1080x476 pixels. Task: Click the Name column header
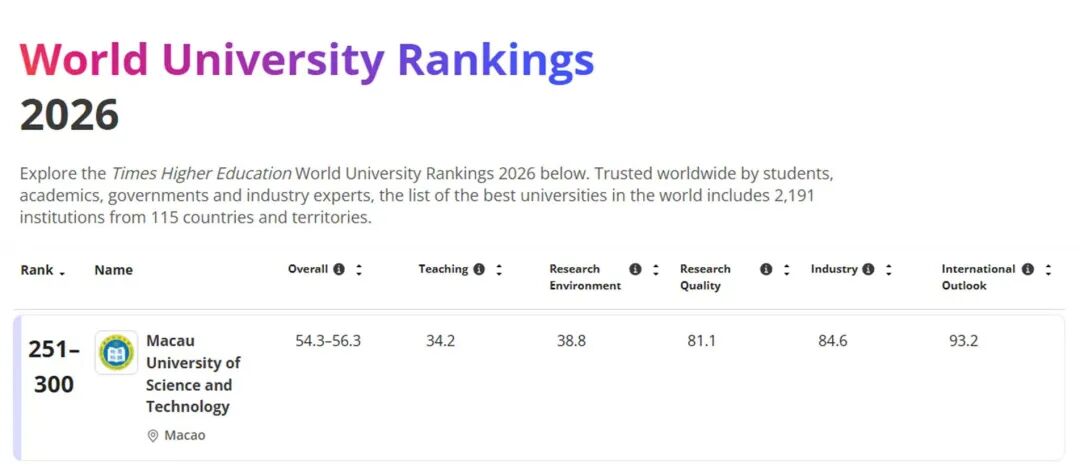(x=113, y=270)
